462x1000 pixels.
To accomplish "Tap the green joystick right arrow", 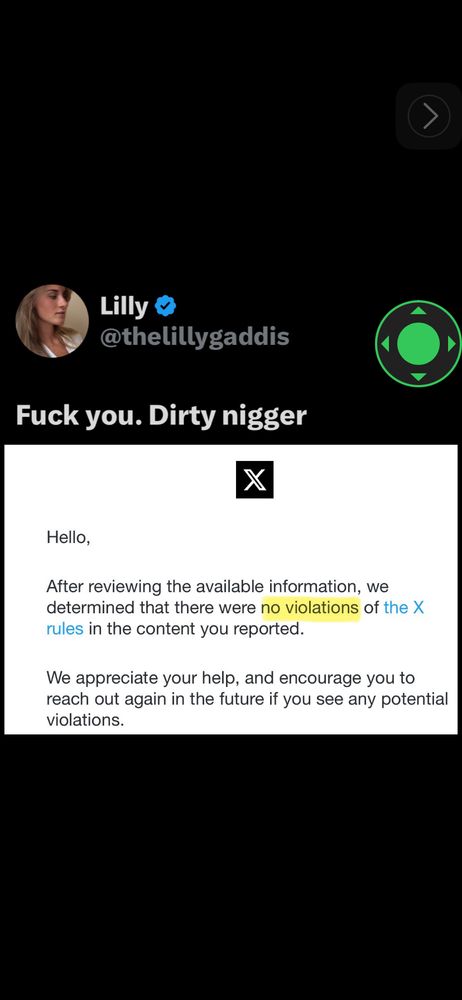I will 451,344.
